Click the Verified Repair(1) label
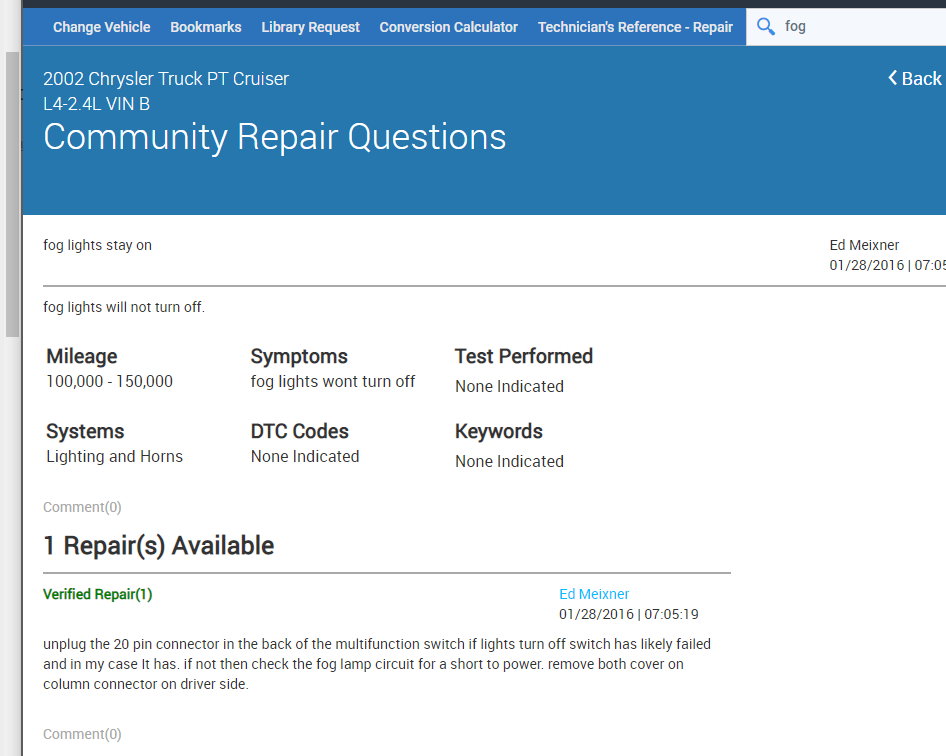946x756 pixels. point(97,594)
